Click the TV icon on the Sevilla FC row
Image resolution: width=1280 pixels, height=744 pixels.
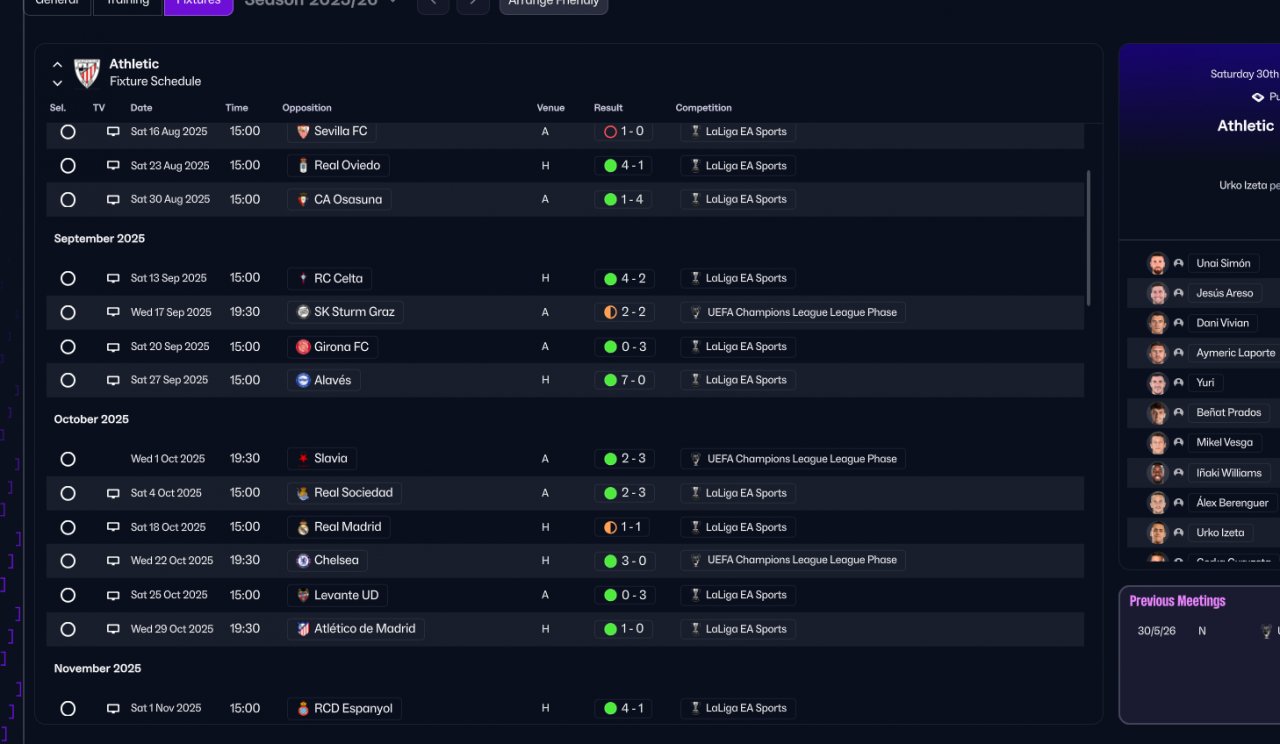coord(113,131)
